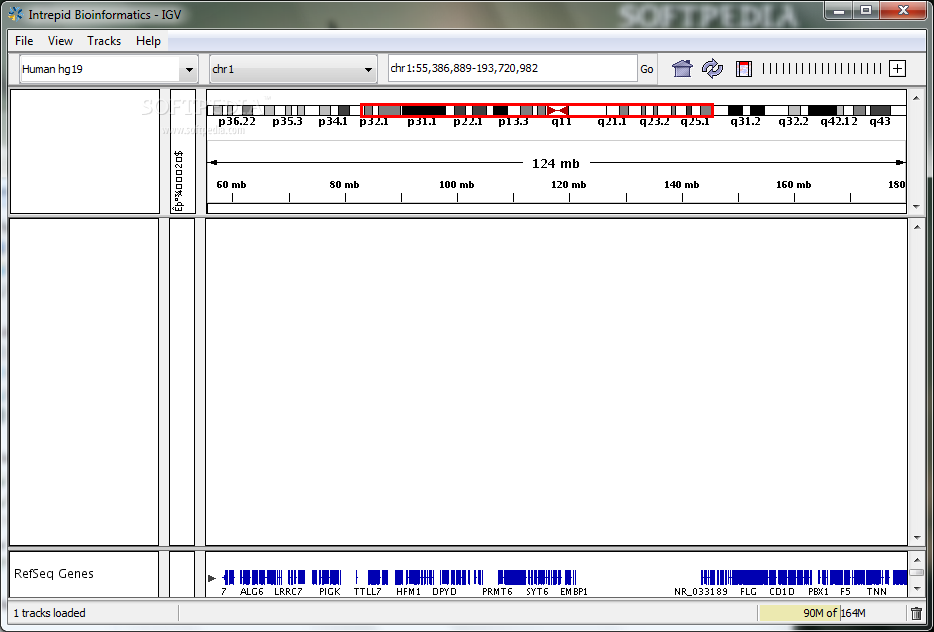Click the q42.12 band on the ideogram

839,122
